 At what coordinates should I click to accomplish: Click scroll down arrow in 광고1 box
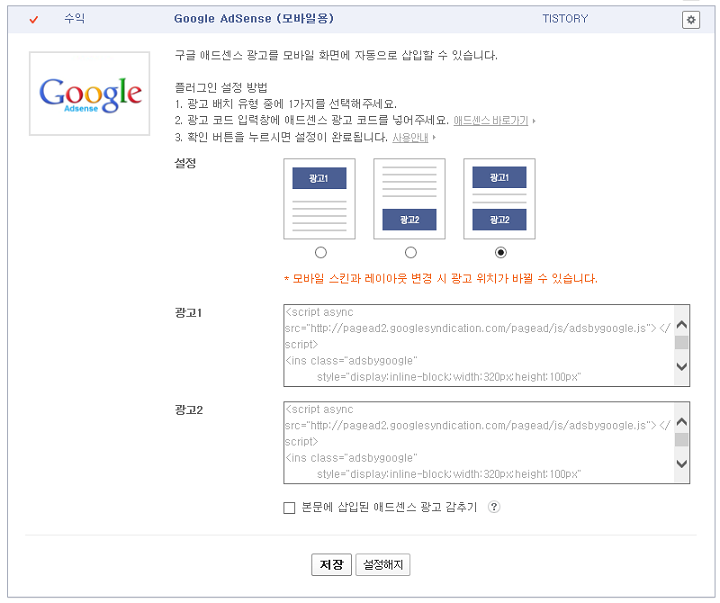point(682,366)
